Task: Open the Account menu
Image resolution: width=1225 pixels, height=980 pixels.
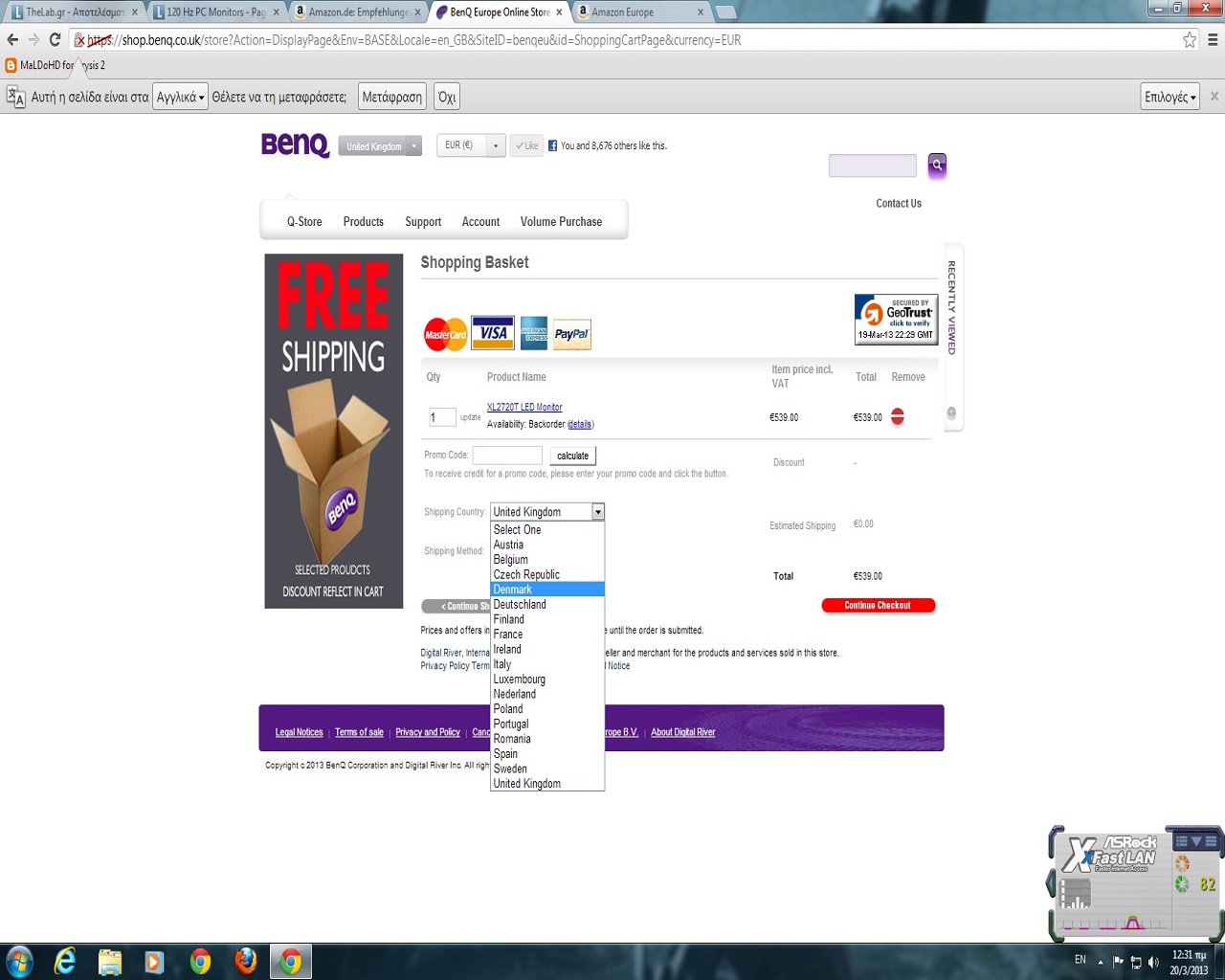Action: [480, 221]
